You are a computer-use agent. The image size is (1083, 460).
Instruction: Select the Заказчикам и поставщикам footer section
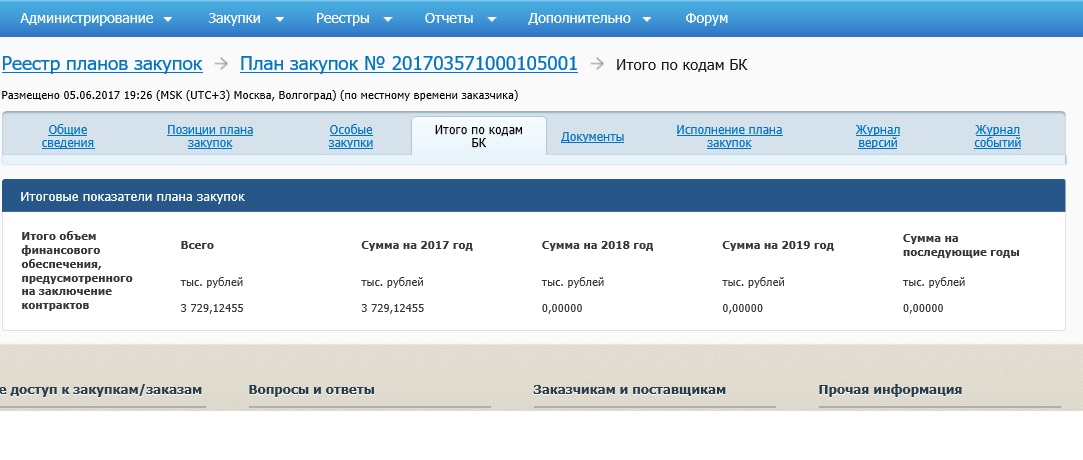629,390
